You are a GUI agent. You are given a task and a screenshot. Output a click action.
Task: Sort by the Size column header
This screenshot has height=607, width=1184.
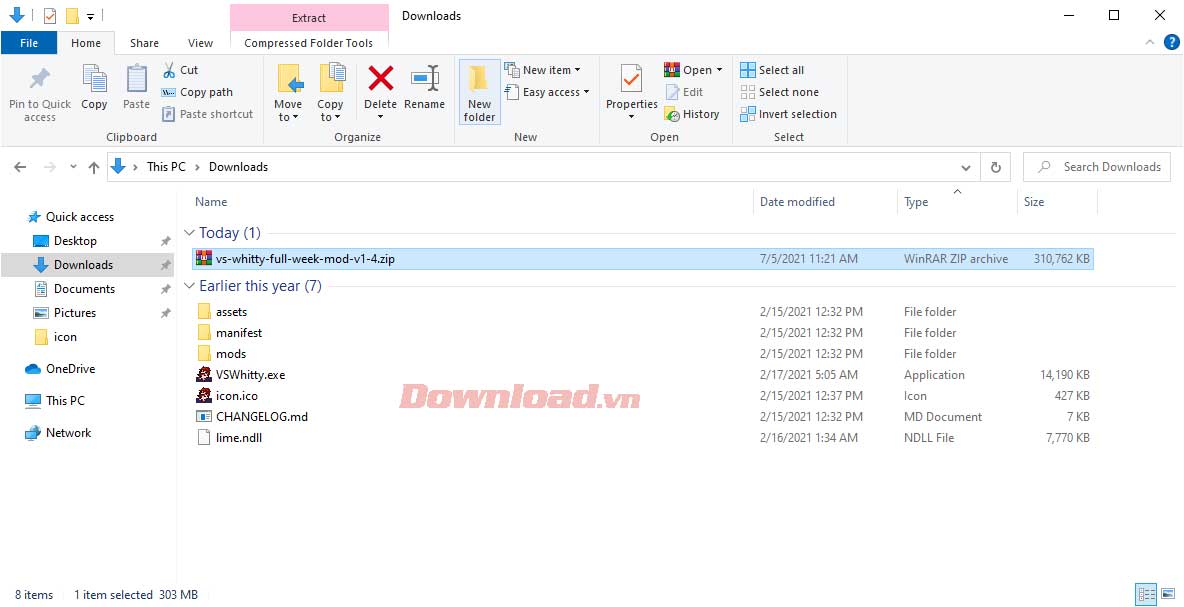(x=1034, y=202)
